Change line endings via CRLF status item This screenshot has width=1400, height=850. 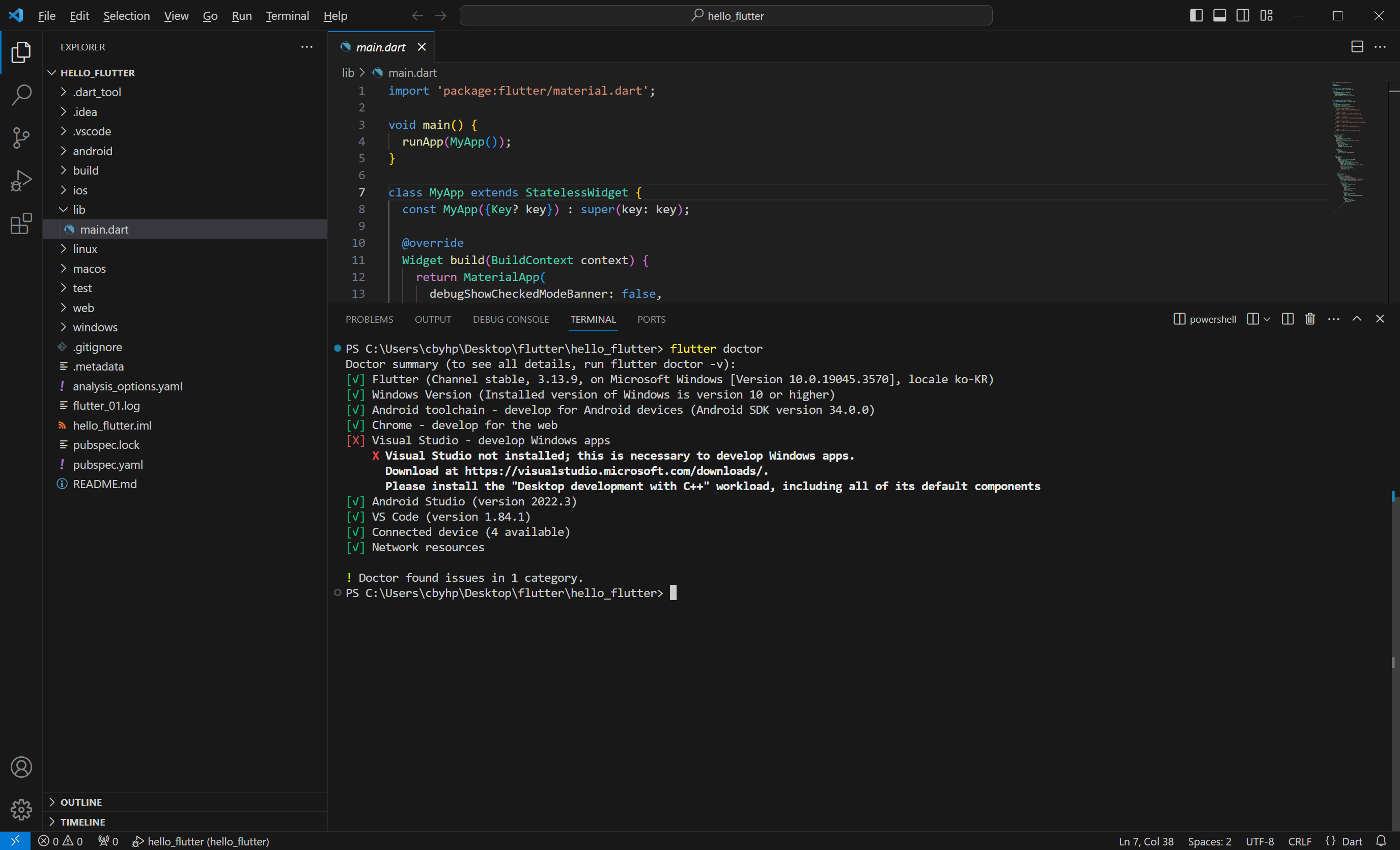click(x=1299, y=841)
